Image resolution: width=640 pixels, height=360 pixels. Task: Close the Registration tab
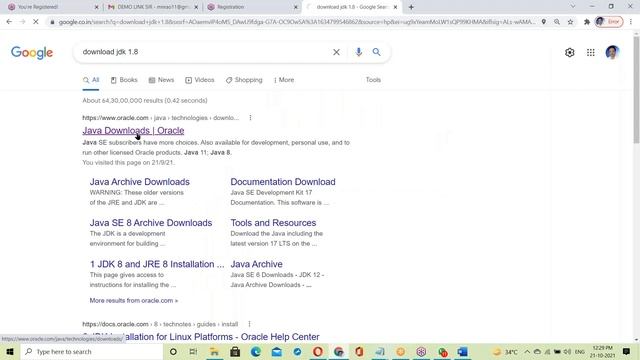(x=296, y=7)
